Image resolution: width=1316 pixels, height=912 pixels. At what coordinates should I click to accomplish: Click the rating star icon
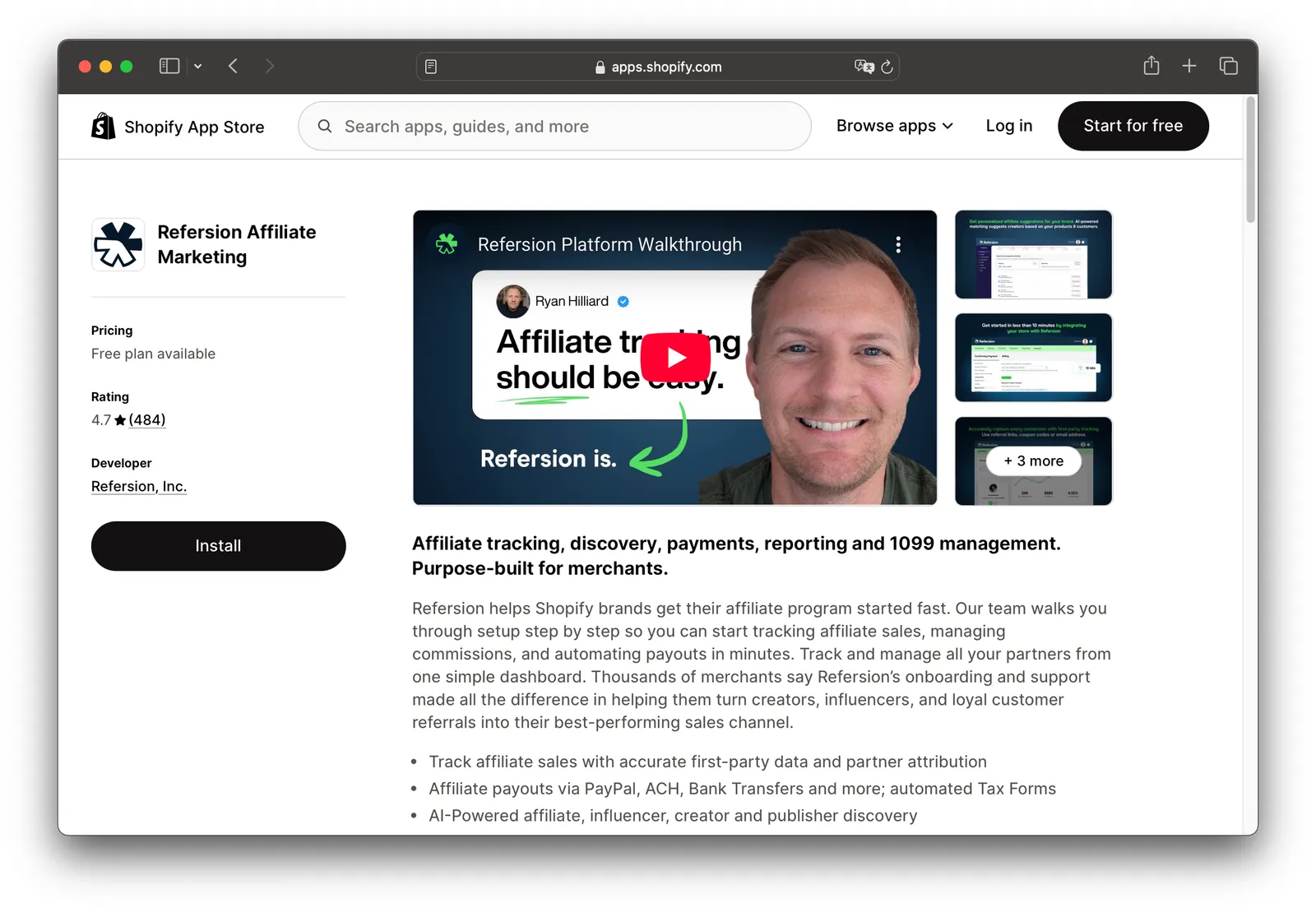pyautogui.click(x=120, y=420)
